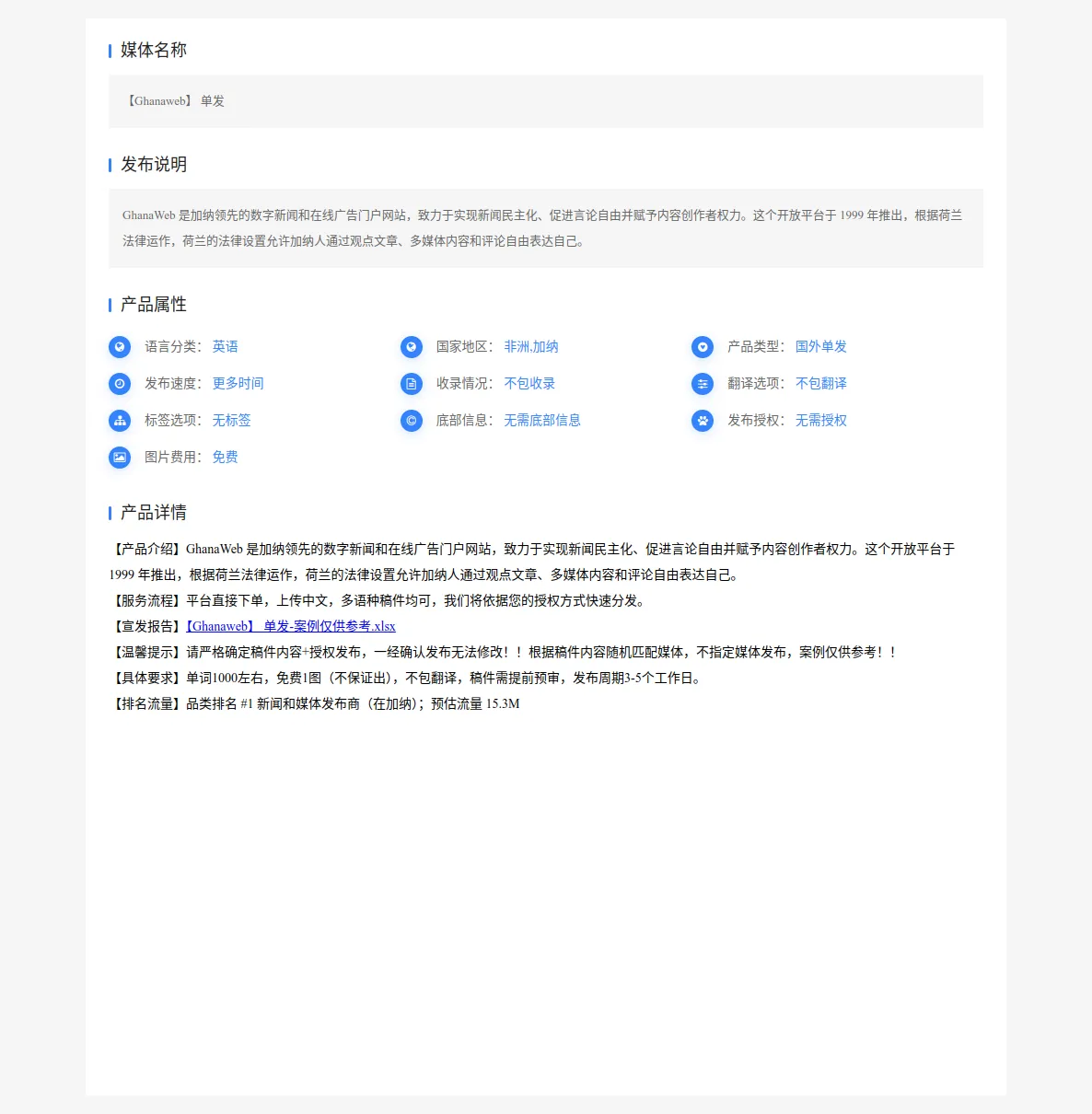
Task: Click the grey 发布说明 description box
Action: click(546, 228)
